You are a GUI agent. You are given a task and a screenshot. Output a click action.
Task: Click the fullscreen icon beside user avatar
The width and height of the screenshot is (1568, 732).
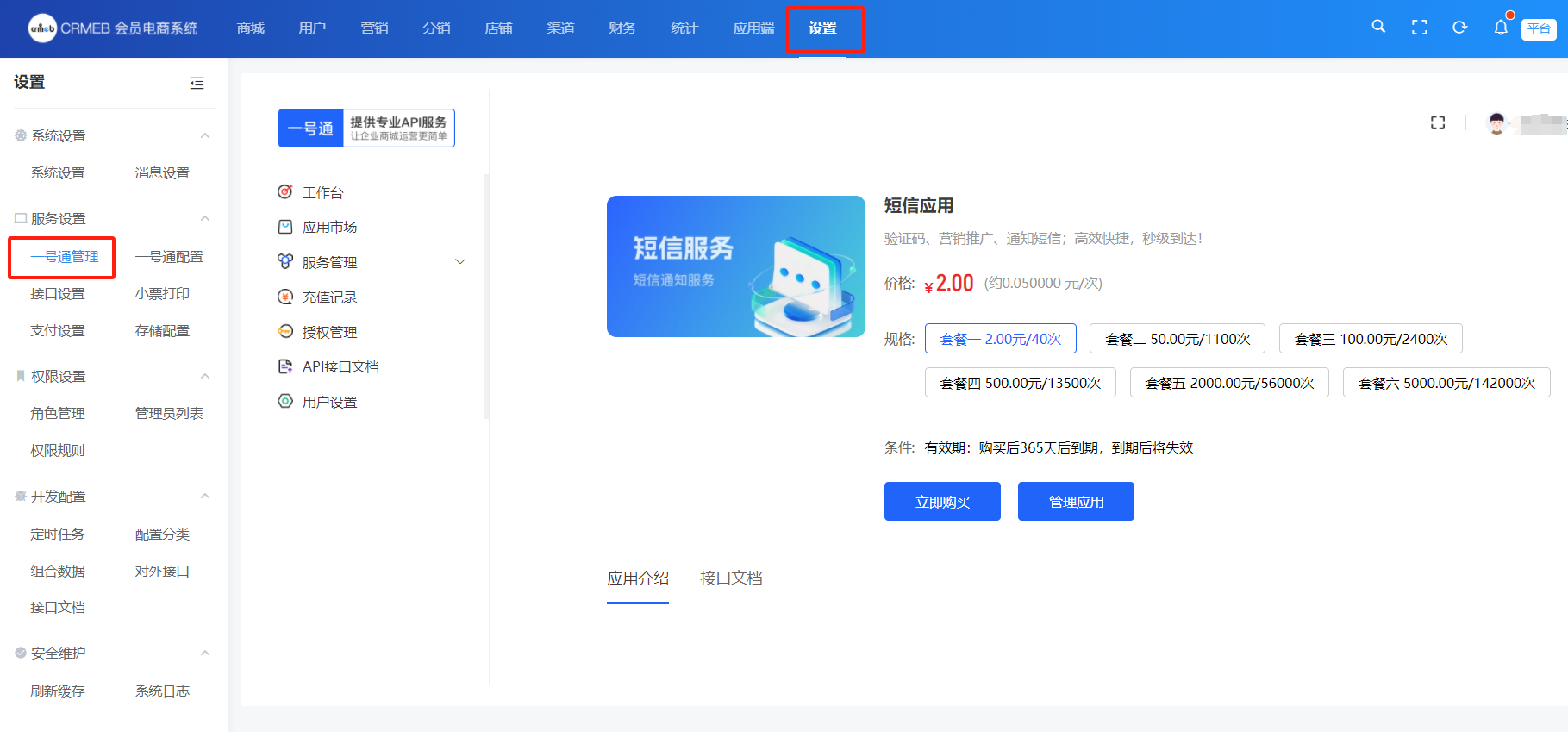point(1437,122)
